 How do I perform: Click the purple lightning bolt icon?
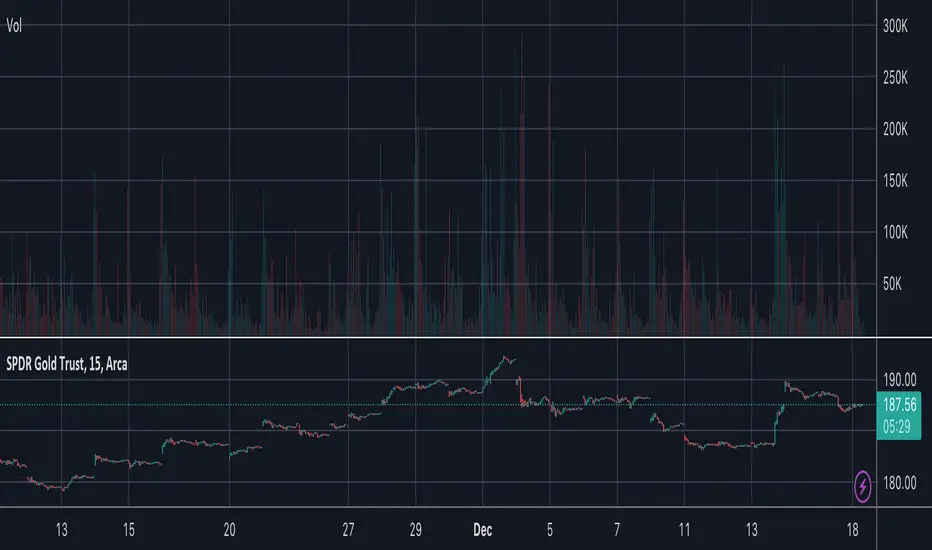[862, 487]
